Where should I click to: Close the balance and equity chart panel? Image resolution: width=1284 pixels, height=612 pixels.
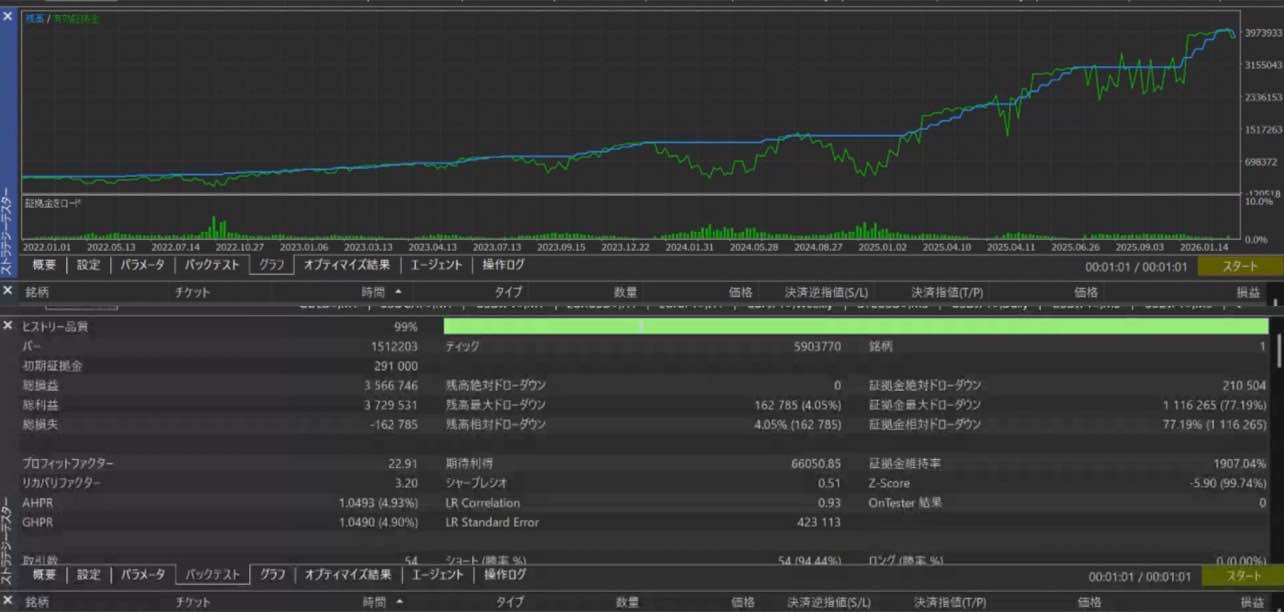coord(9,17)
